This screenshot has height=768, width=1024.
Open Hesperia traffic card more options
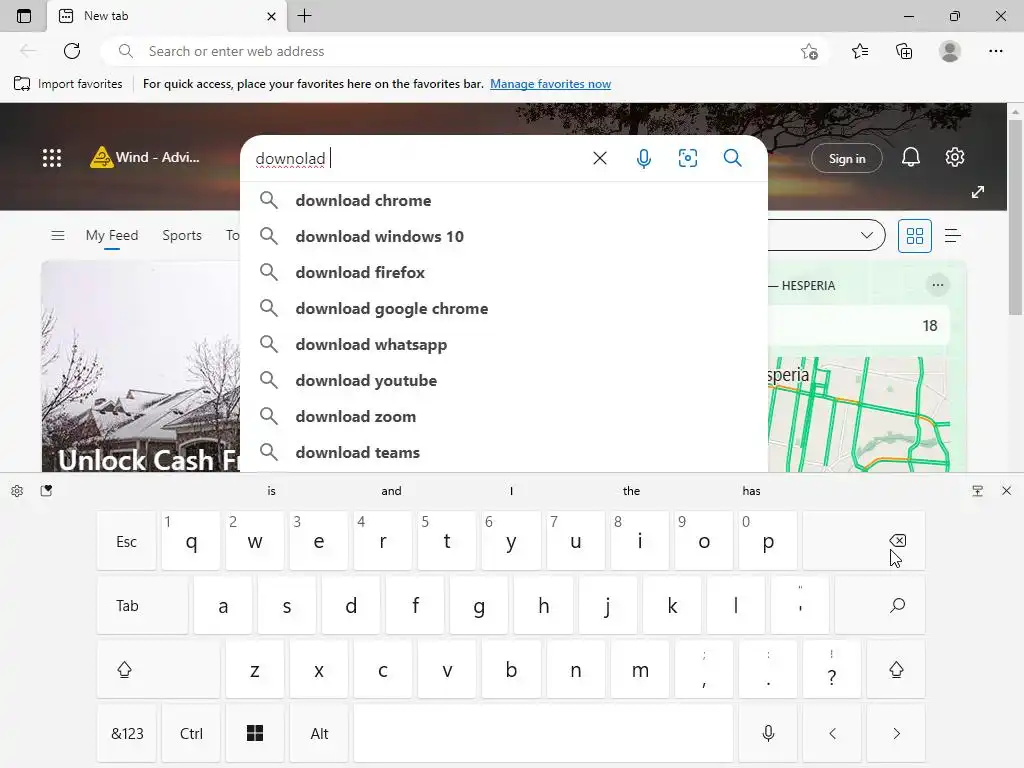(x=938, y=285)
